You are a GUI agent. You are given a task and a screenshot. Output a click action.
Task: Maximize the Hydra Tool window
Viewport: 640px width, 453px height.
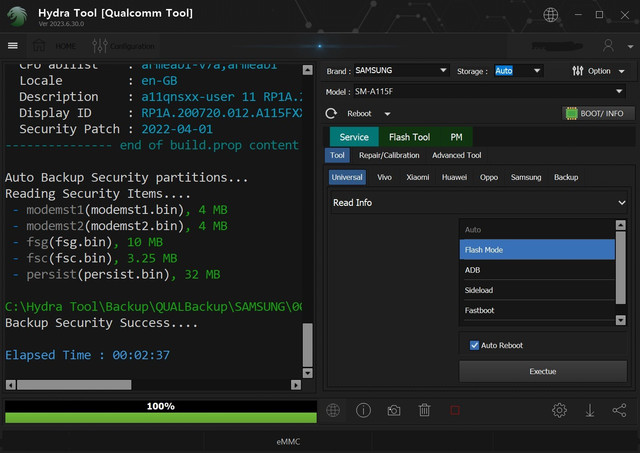(599, 15)
